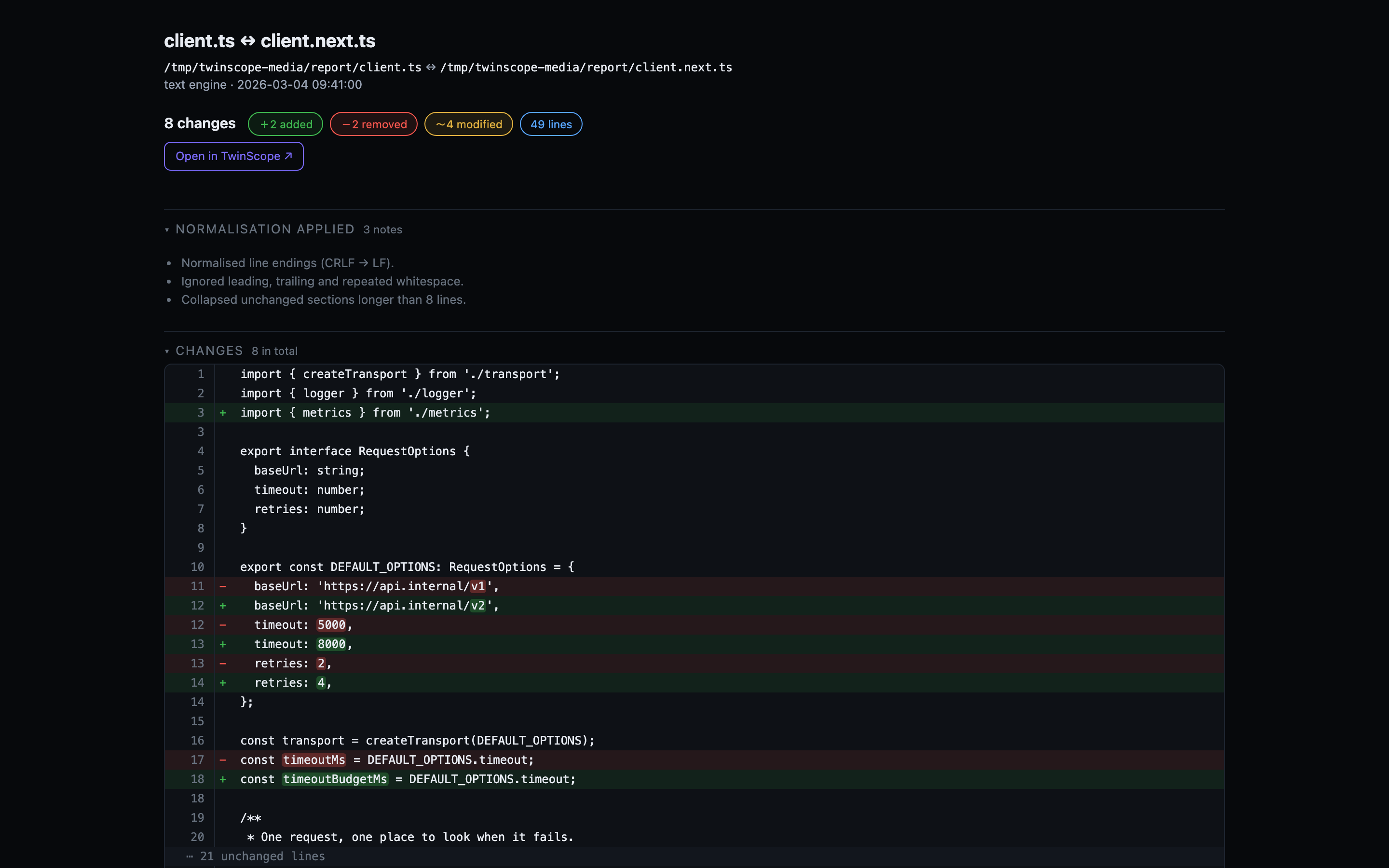The image size is (1389, 868).
Task: Click the '3 notes' count label
Action: click(x=383, y=230)
